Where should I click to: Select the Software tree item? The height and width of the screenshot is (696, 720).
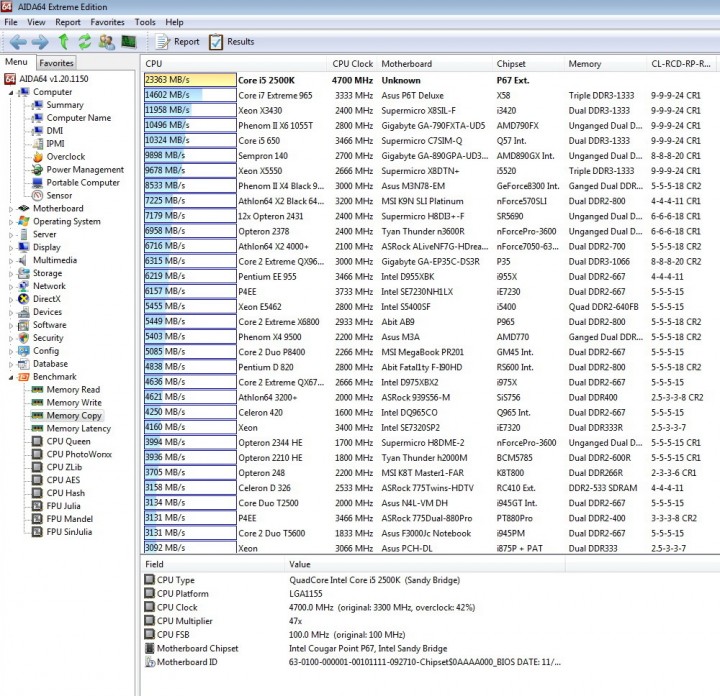click(50, 325)
